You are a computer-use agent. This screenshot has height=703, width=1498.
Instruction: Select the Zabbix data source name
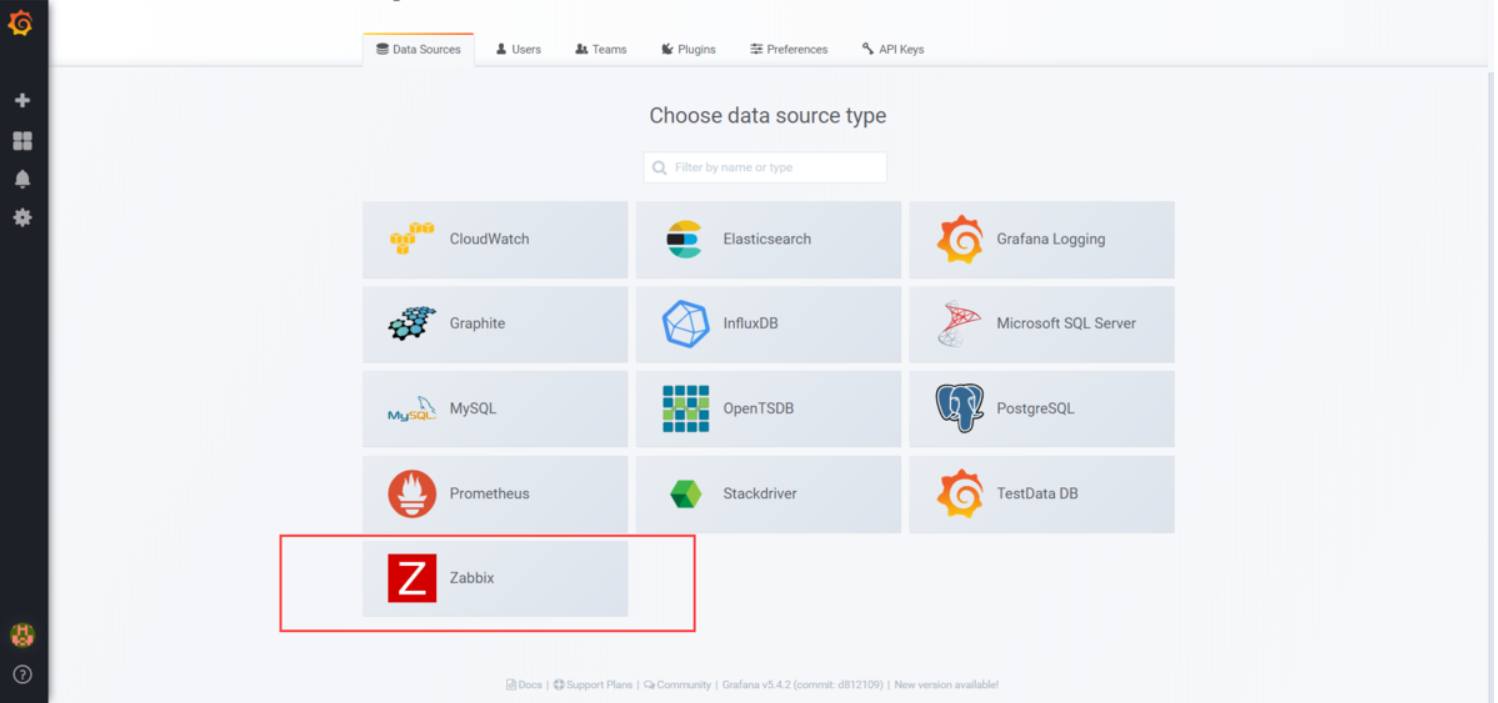[472, 578]
